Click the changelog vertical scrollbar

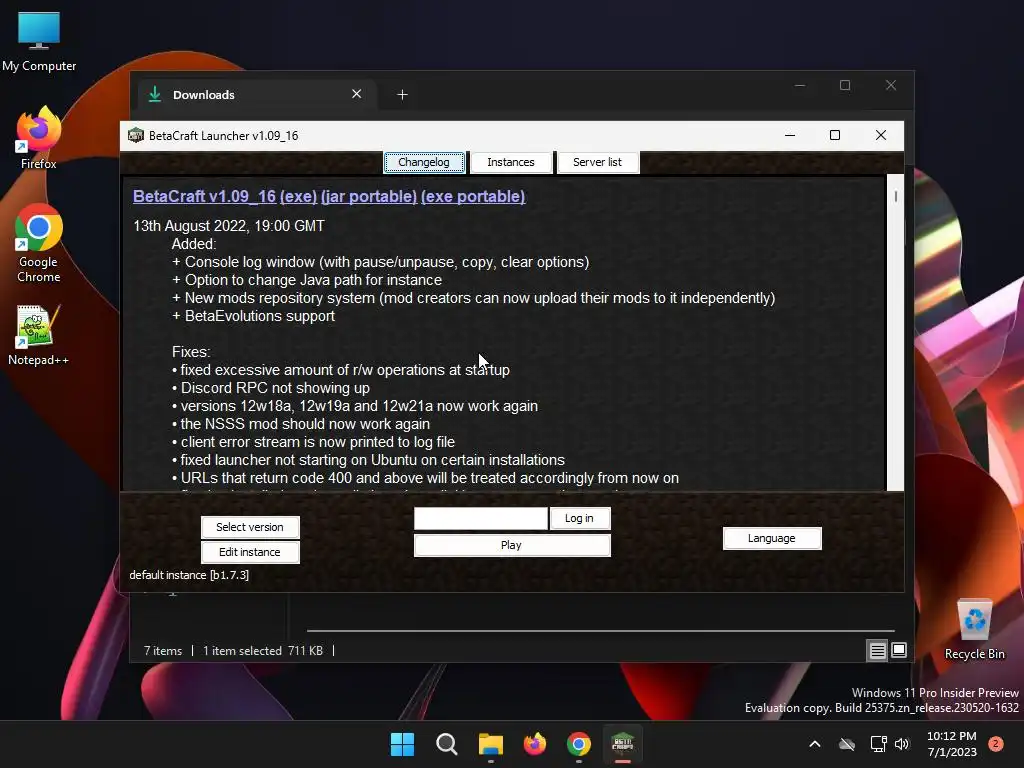[x=895, y=332]
